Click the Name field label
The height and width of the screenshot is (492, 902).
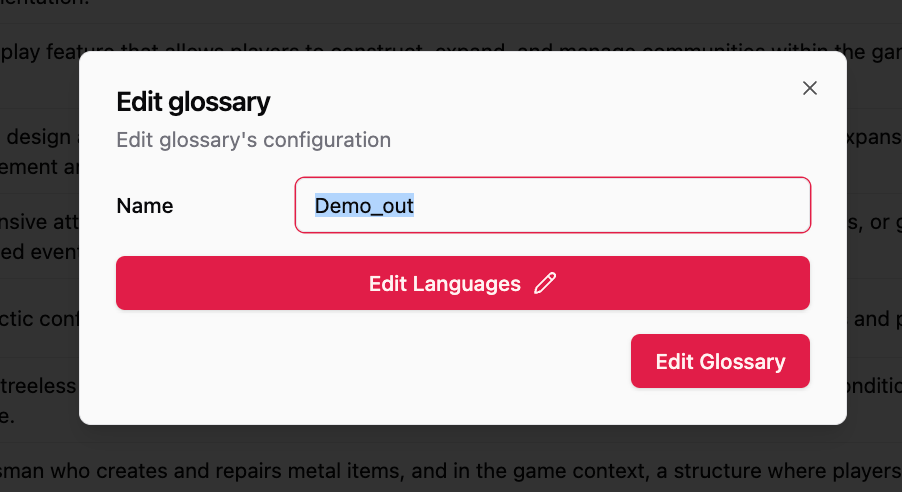[x=144, y=205]
